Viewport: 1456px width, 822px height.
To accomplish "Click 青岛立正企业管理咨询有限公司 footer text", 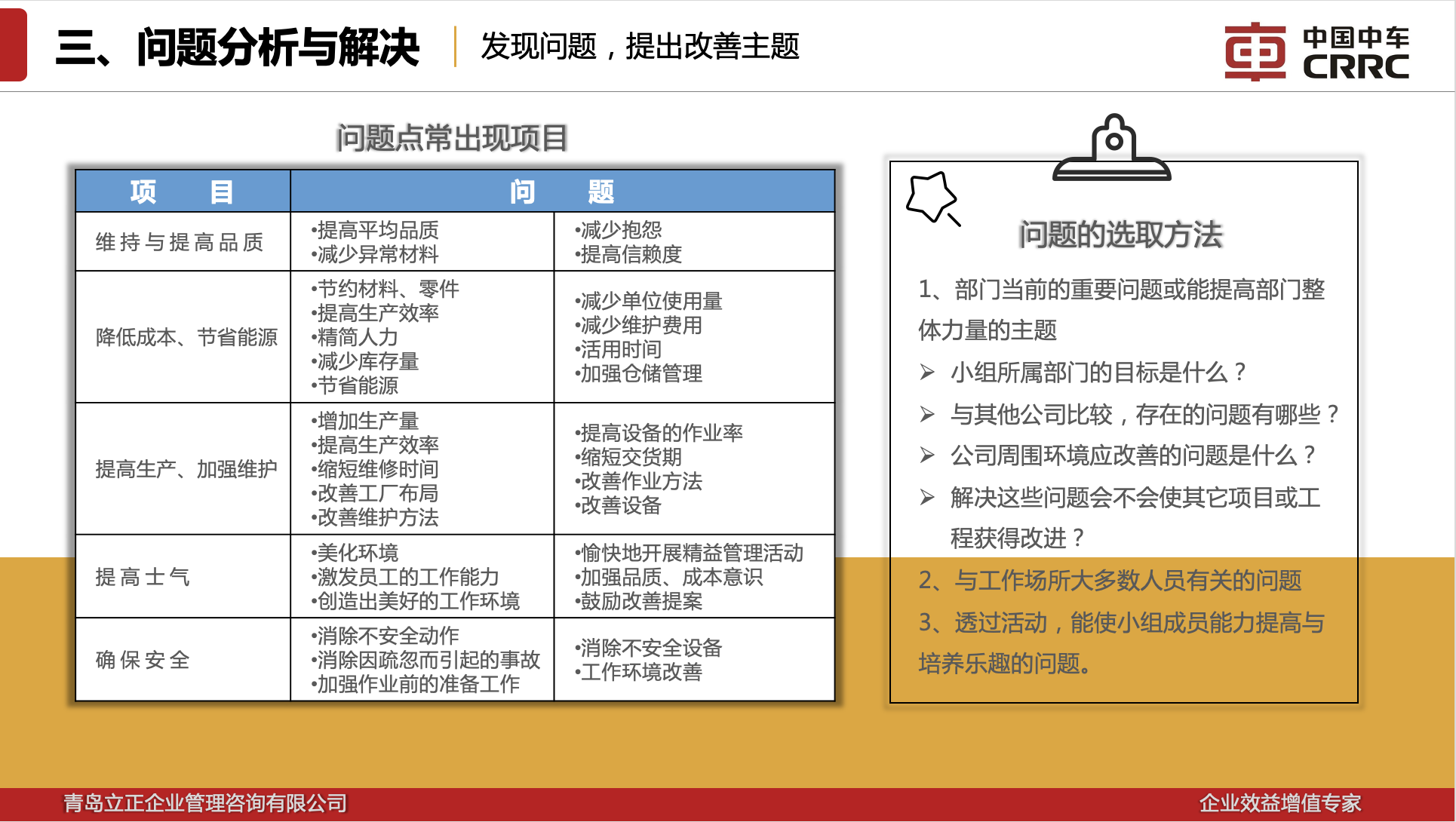I will tap(204, 803).
